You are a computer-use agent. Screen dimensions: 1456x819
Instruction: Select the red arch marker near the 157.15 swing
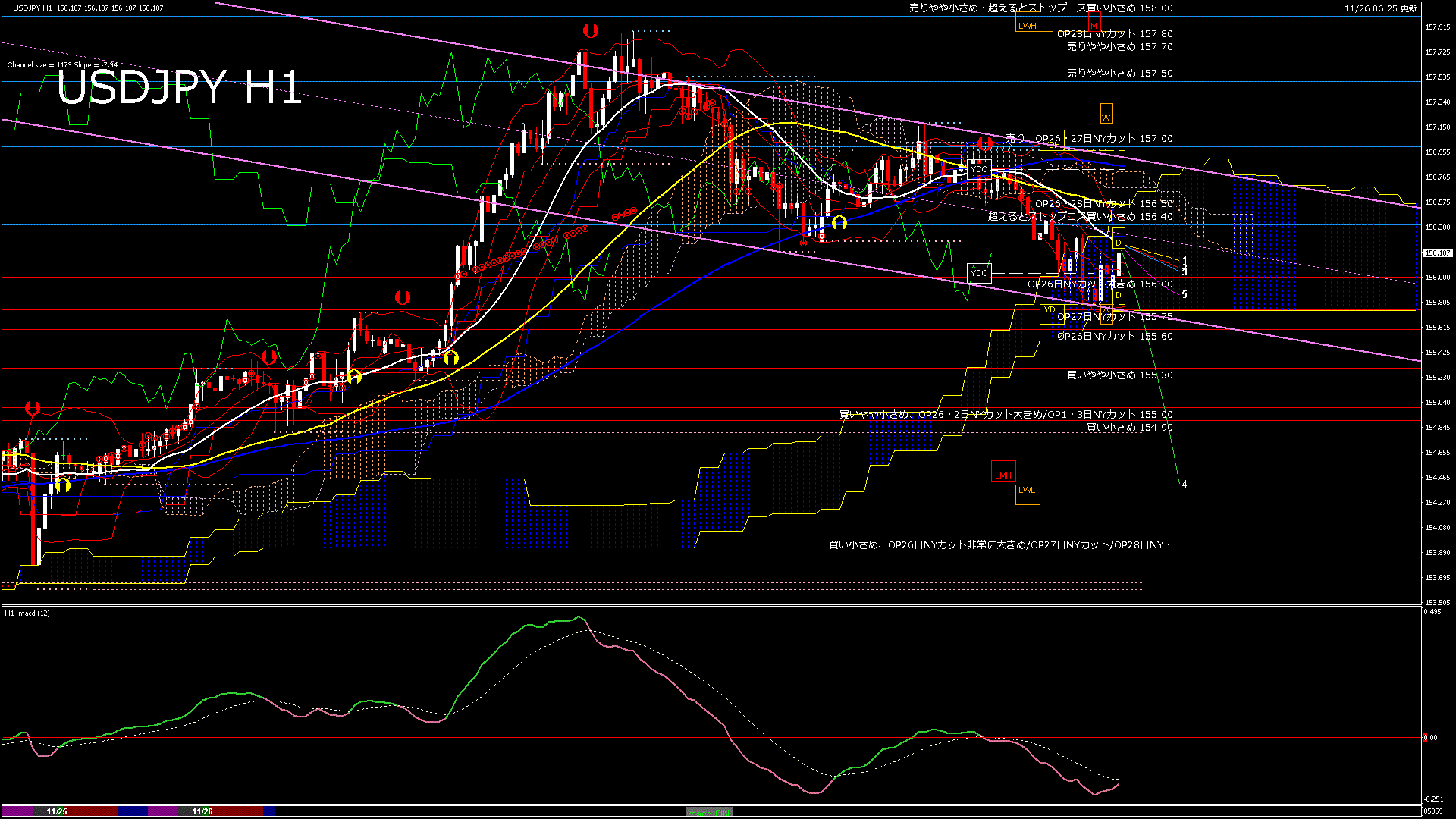(x=986, y=142)
